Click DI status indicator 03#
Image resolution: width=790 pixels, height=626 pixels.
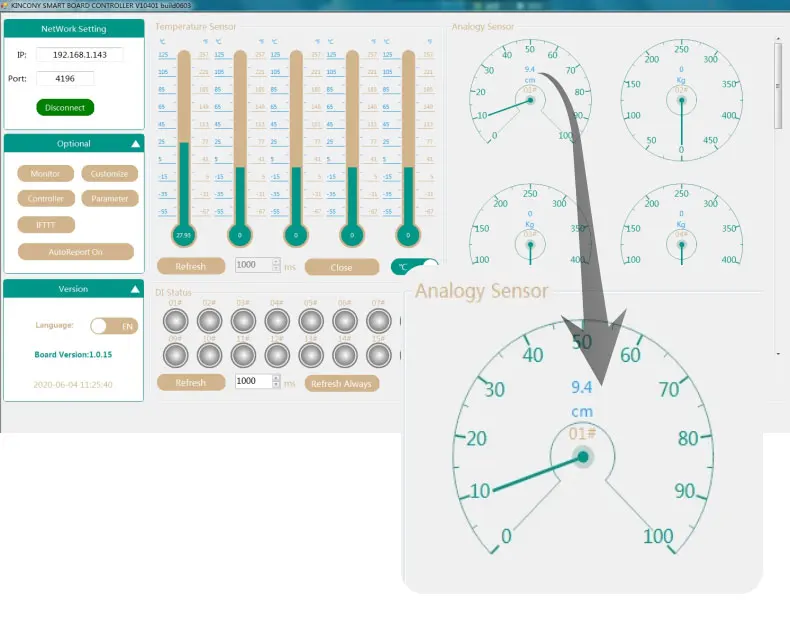tap(243, 321)
